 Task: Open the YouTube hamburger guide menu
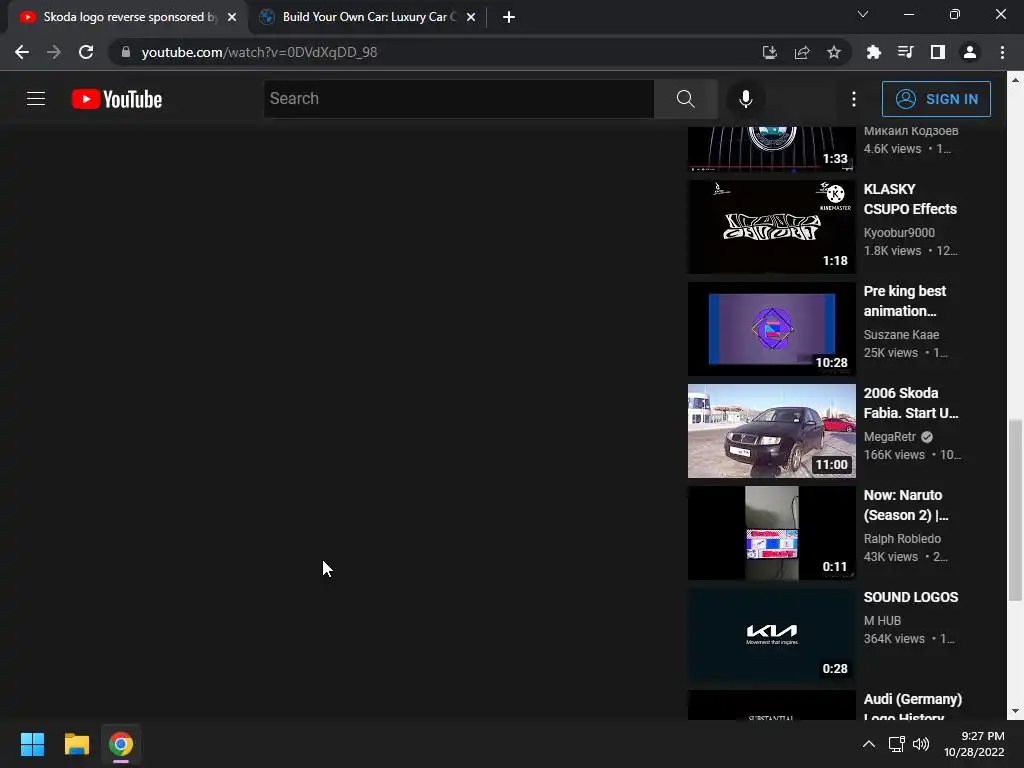pyautogui.click(x=36, y=99)
